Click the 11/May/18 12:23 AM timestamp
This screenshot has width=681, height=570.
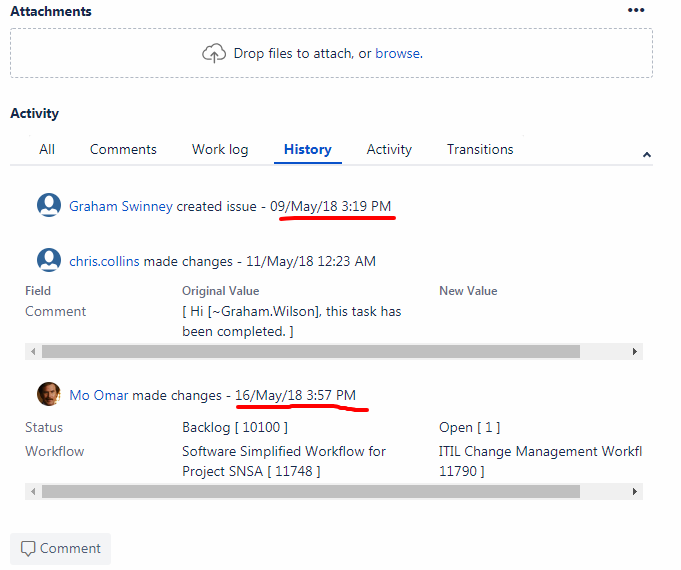311,262
